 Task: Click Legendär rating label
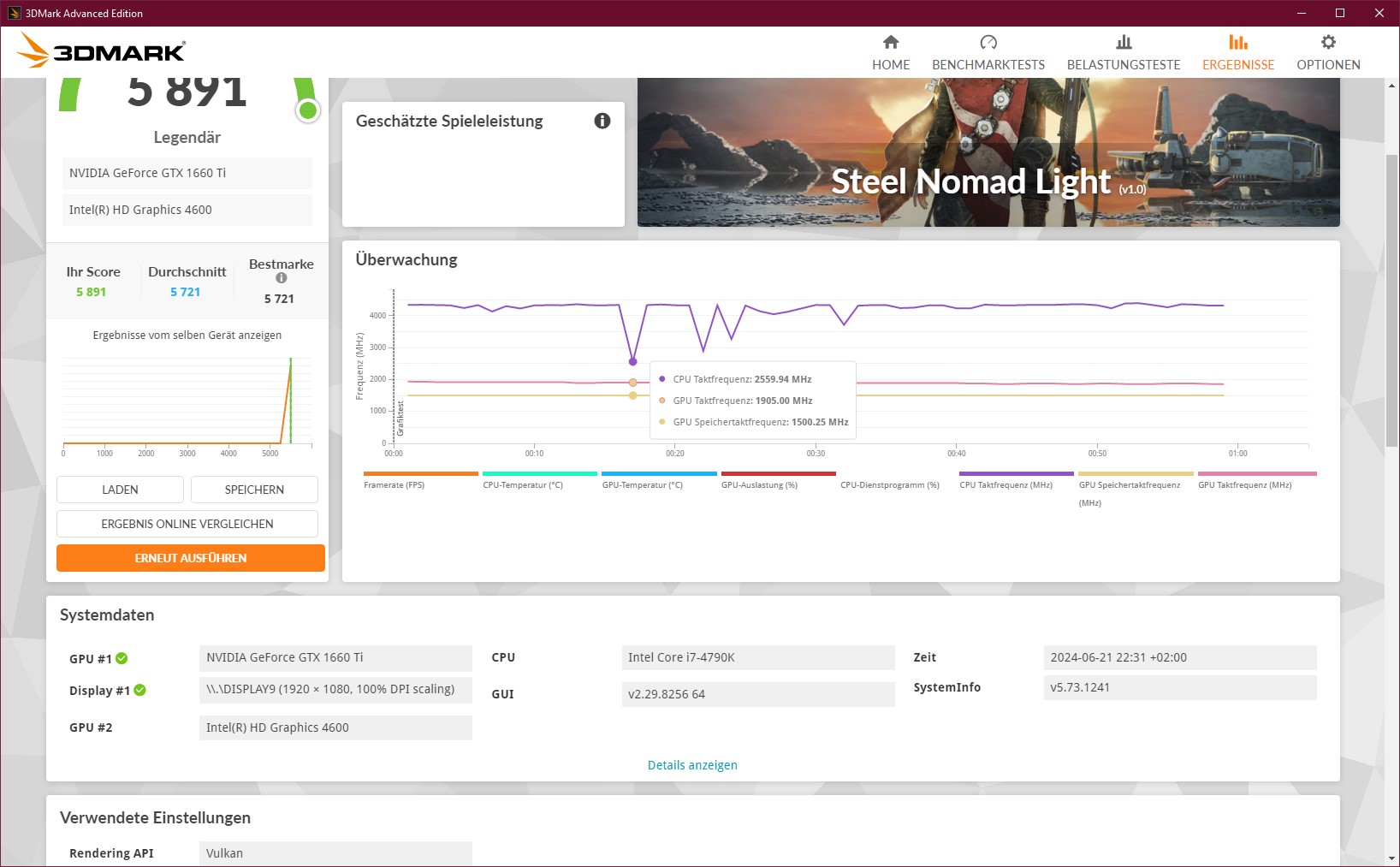(x=187, y=137)
